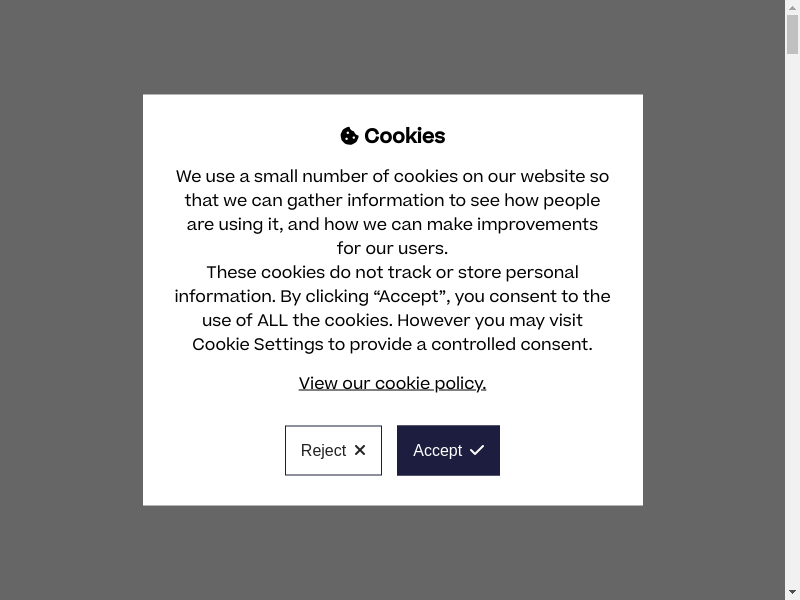The width and height of the screenshot is (800, 600).
Task: Click the dimmed overlay above the cookie dialog
Action: tap(392, 47)
